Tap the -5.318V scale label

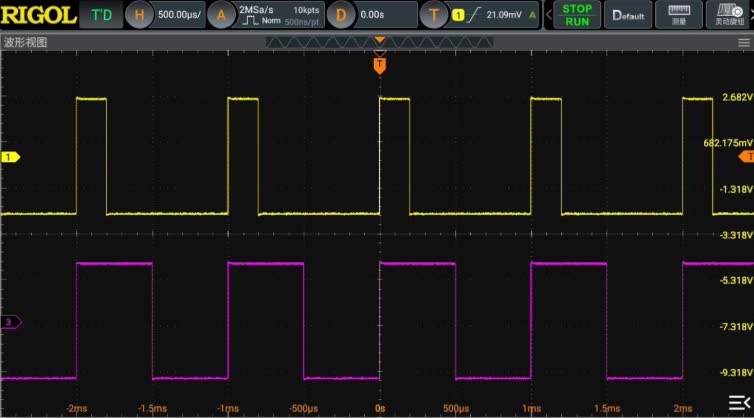tap(736, 280)
